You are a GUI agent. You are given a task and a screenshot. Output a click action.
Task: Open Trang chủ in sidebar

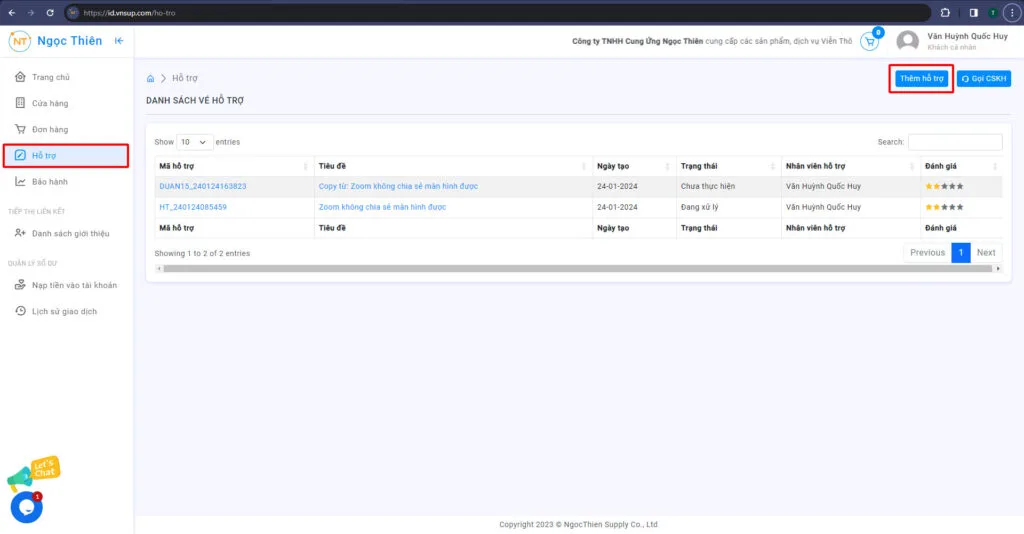(50, 77)
